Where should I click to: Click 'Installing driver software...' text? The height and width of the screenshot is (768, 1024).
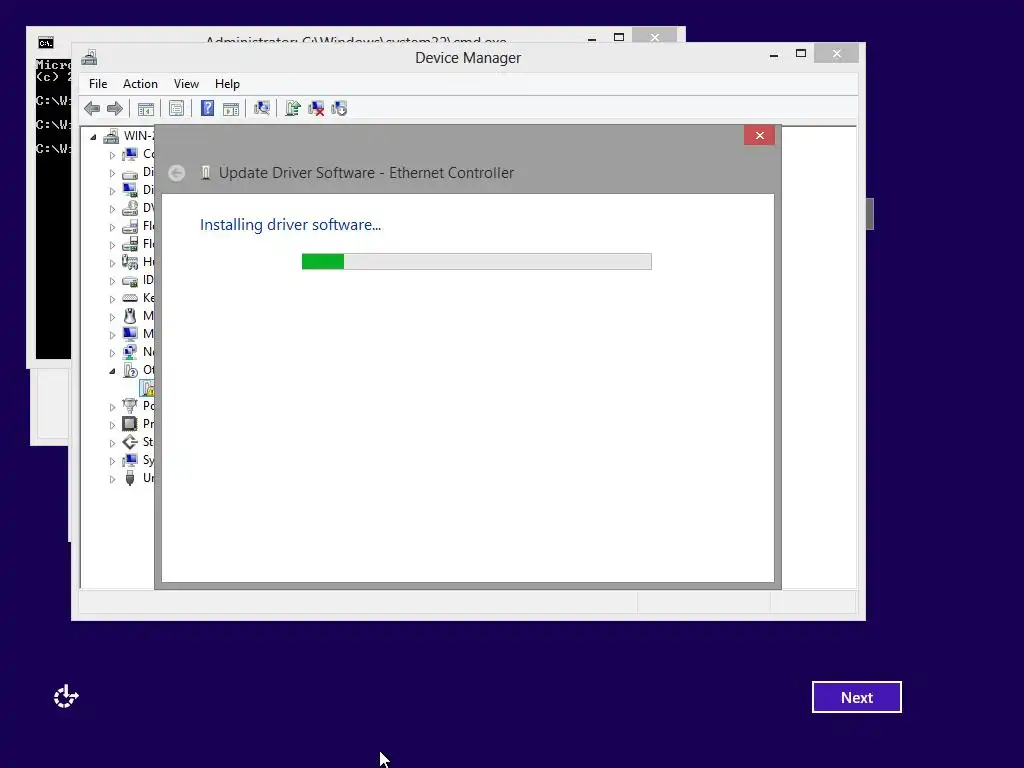pos(290,225)
